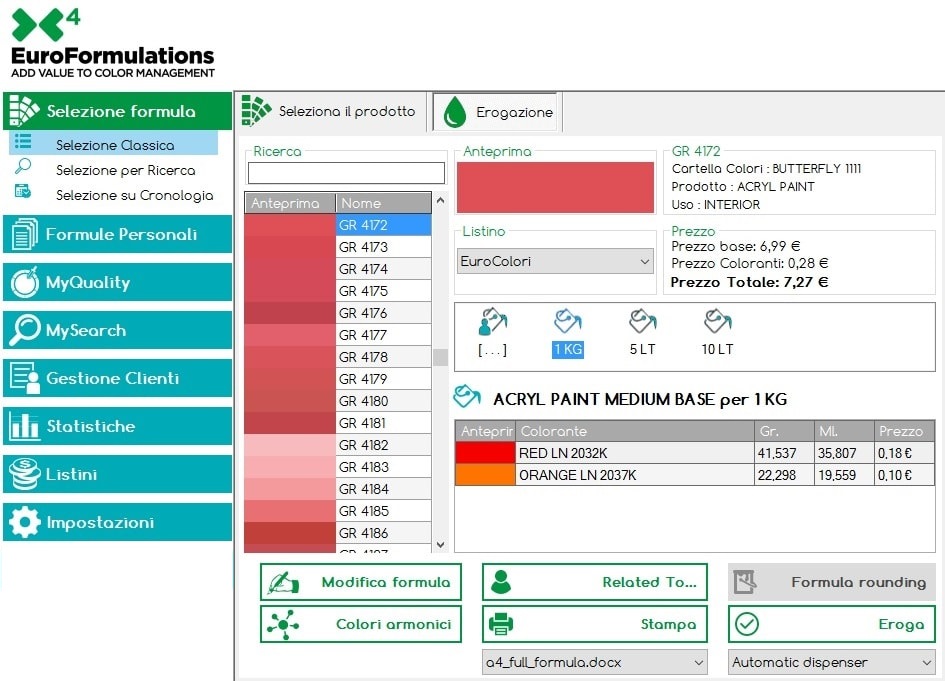The height and width of the screenshot is (681, 945).
Task: Open the a4_full_formula.docx template dropdown
Action: (x=595, y=662)
